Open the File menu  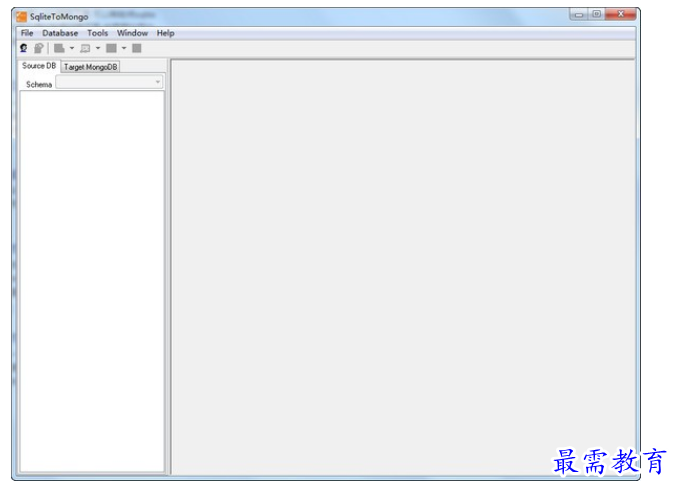tap(27, 33)
